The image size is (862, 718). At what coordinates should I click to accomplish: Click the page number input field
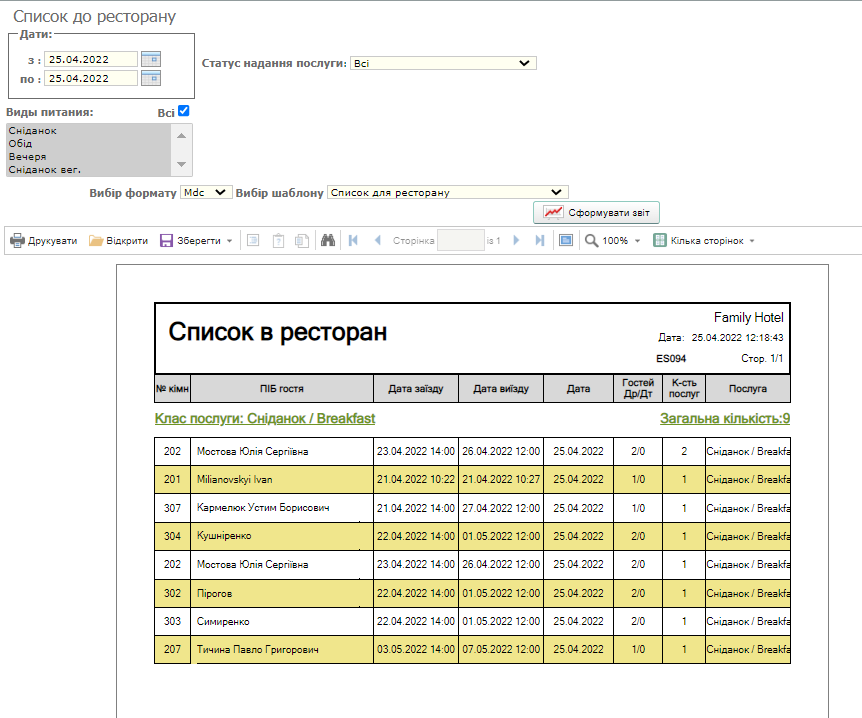460,241
